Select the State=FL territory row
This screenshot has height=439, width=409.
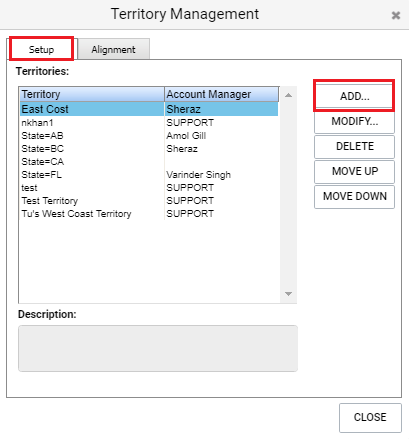tap(149, 175)
